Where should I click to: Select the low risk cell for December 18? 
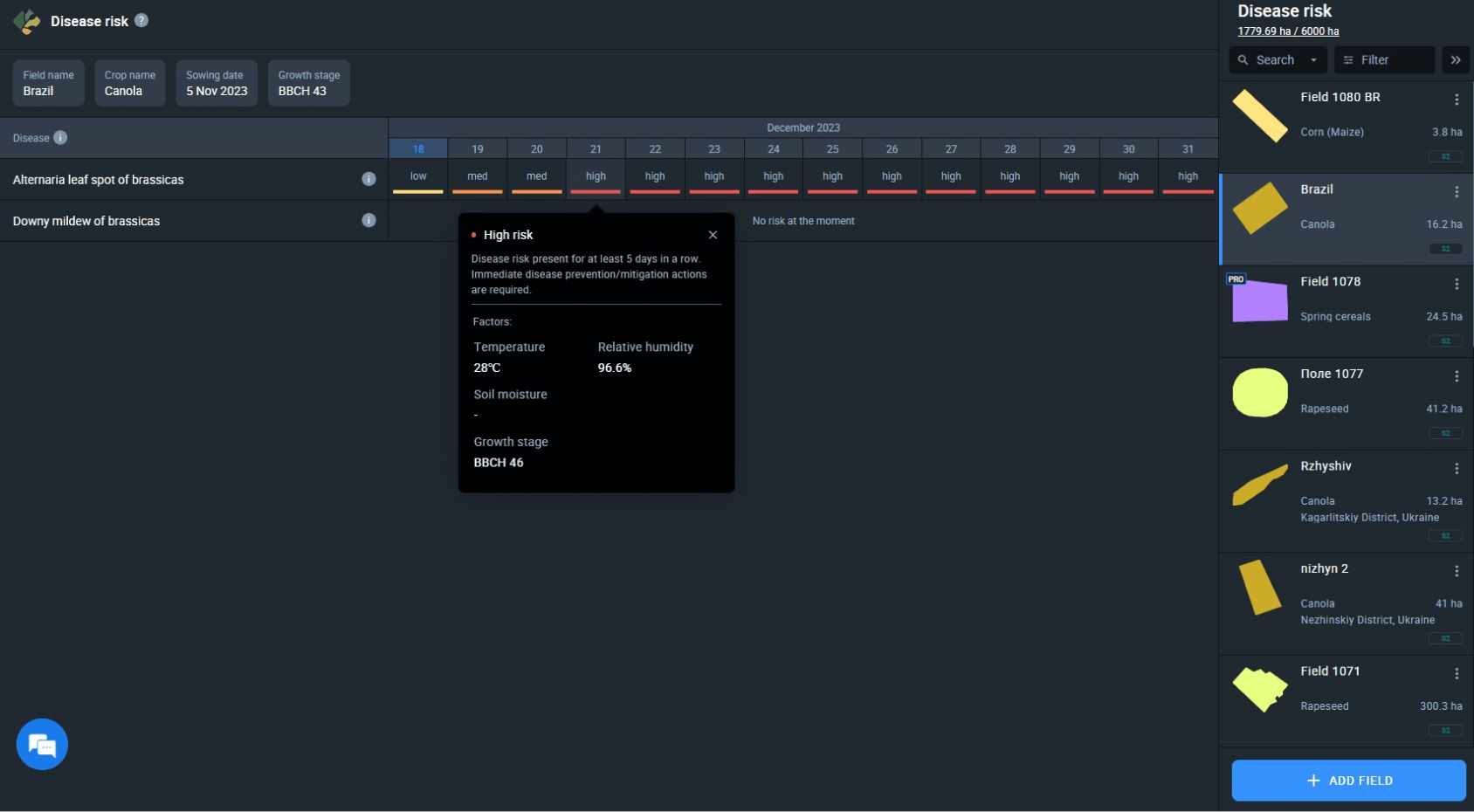(x=418, y=178)
